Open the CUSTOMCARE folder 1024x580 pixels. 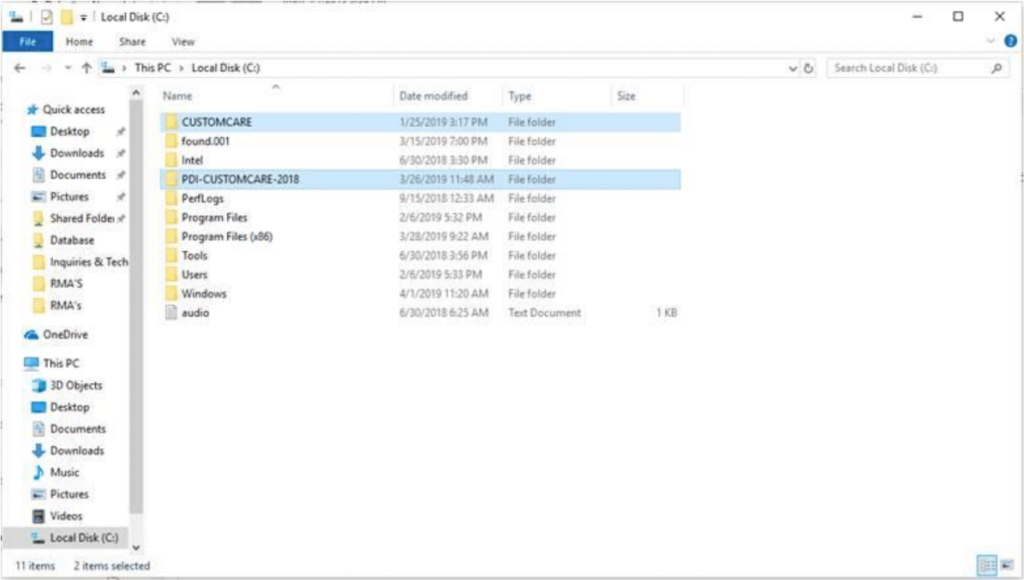tap(219, 122)
